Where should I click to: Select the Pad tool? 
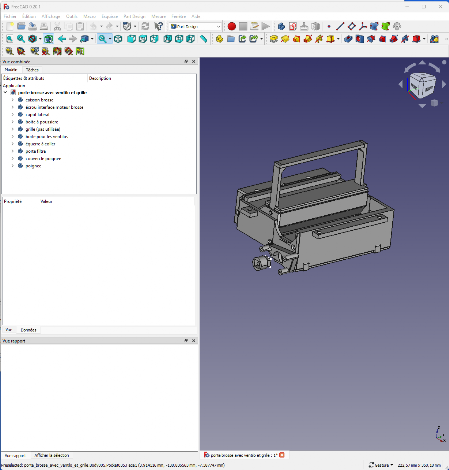(x=274, y=39)
